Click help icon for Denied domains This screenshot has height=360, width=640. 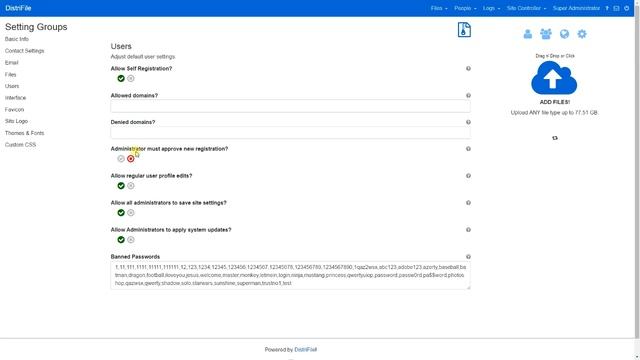coord(468,122)
